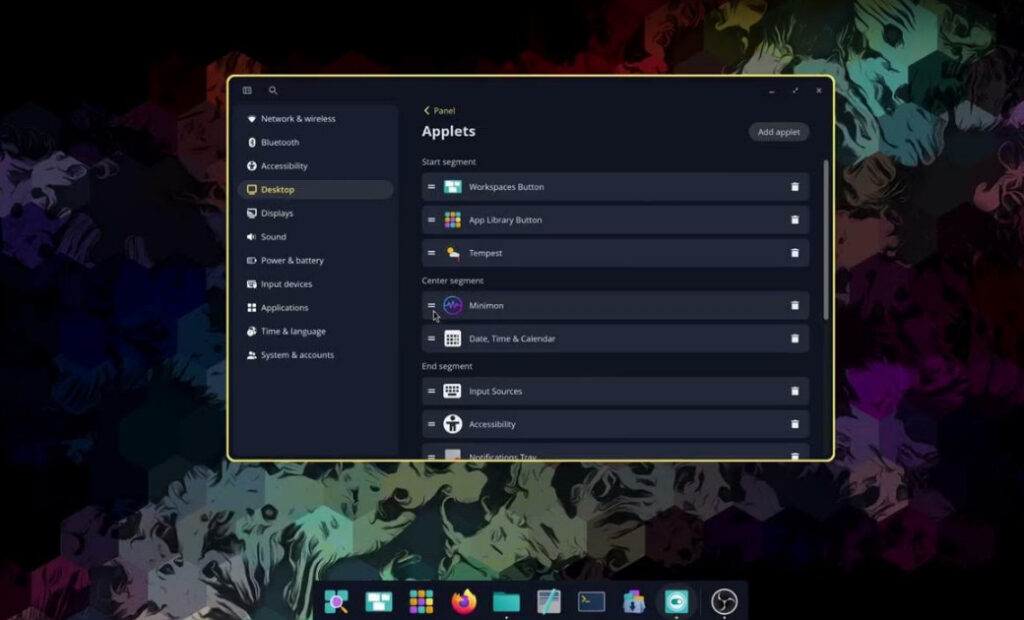Remove the Input Sources applet via trash icon
This screenshot has width=1024, height=620.
coord(795,391)
